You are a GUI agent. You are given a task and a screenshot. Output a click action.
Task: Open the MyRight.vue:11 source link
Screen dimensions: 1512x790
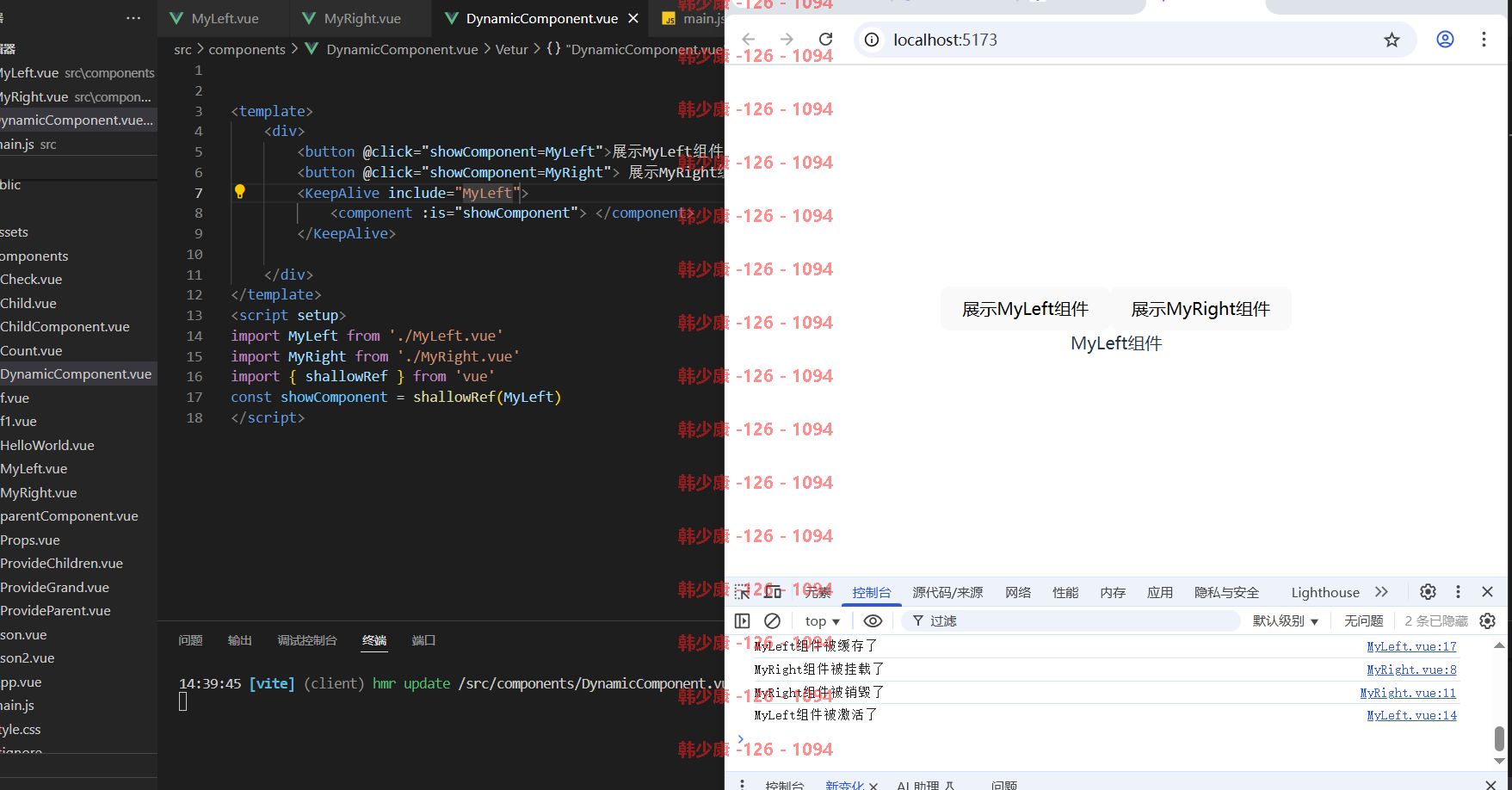pyautogui.click(x=1408, y=693)
